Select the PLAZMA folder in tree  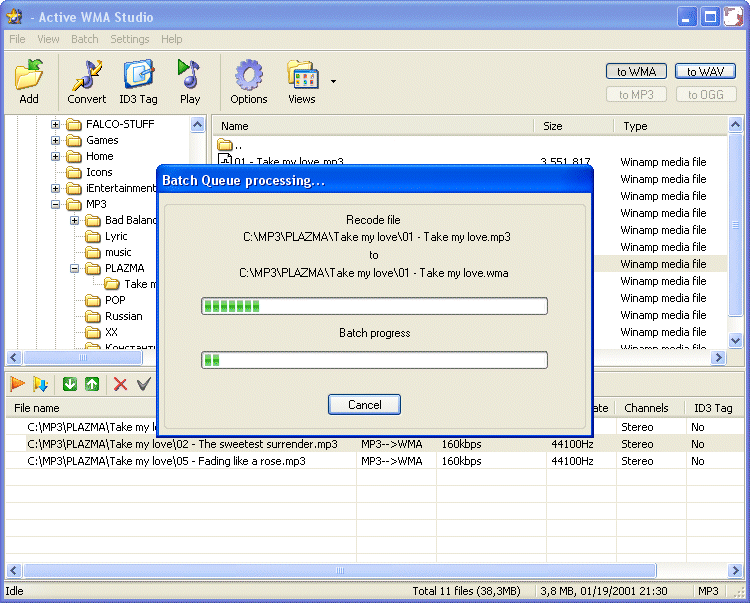point(125,268)
